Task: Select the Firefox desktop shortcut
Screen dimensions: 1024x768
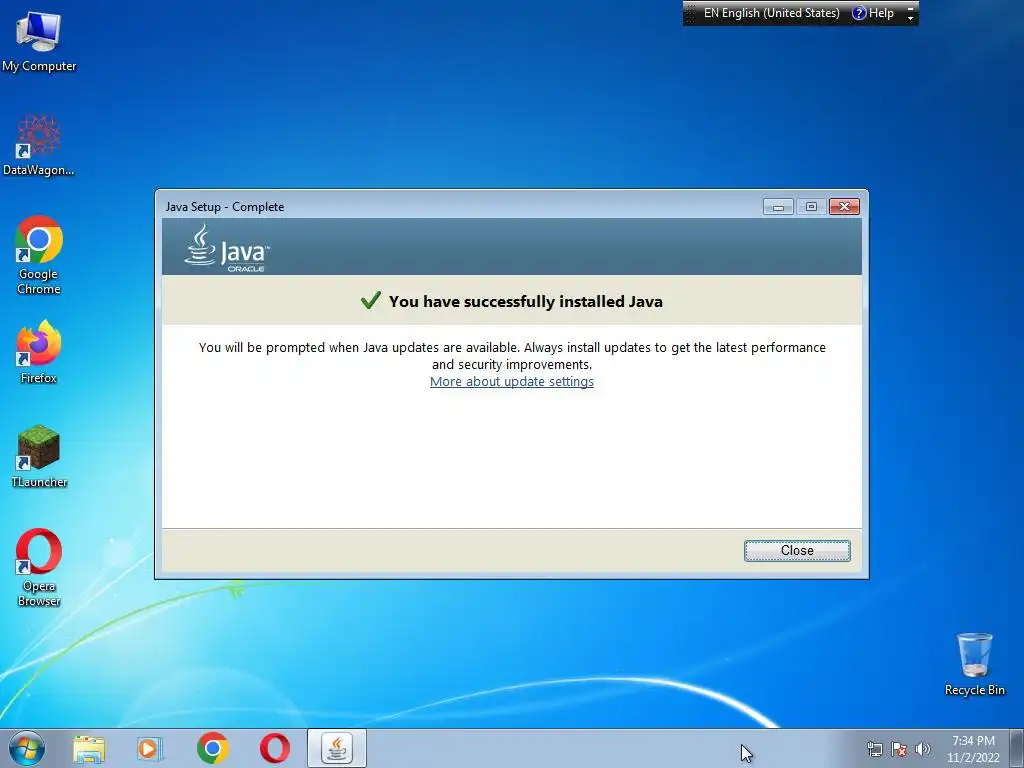Action: pyautogui.click(x=39, y=352)
